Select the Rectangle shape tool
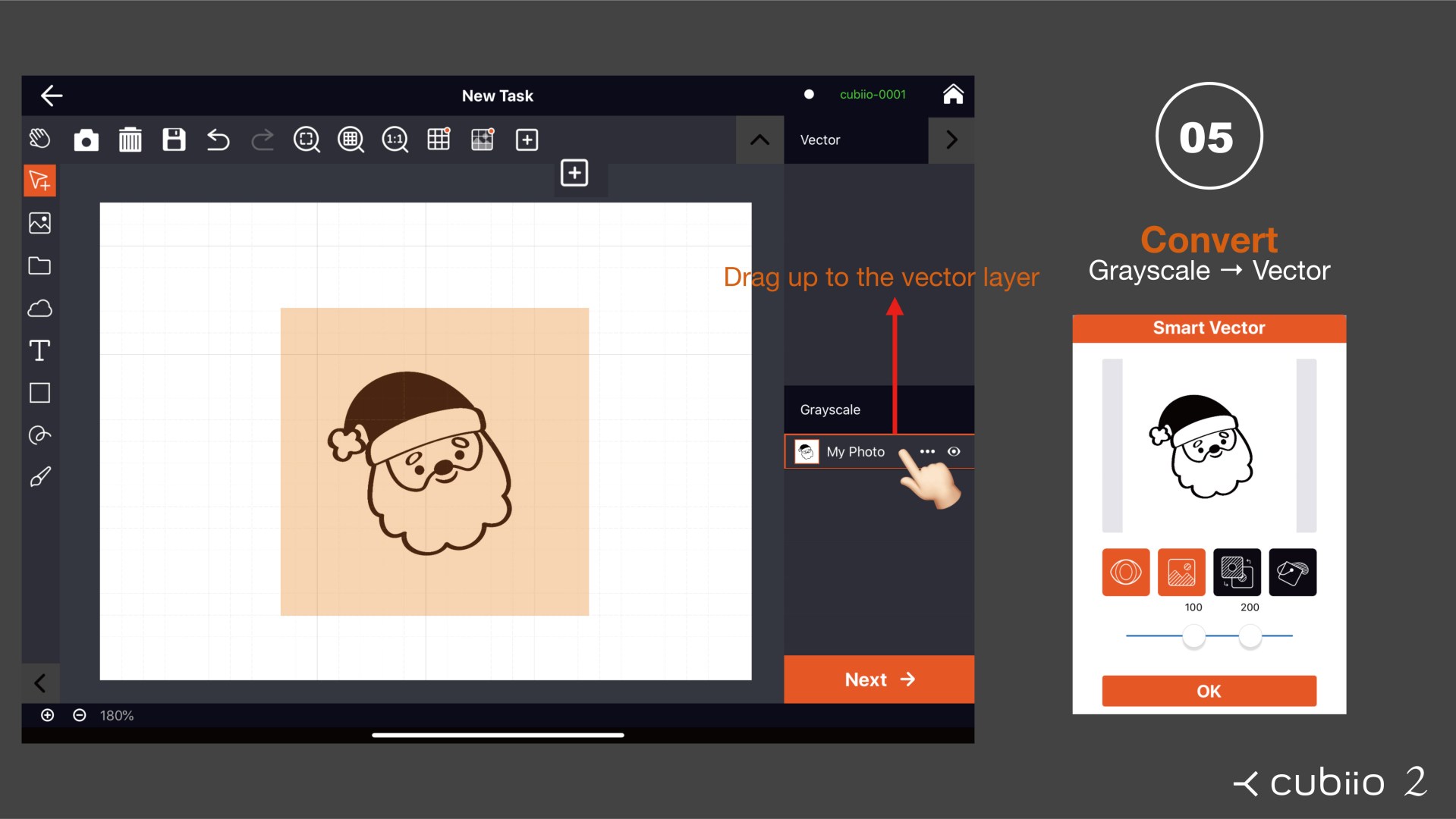 point(39,392)
